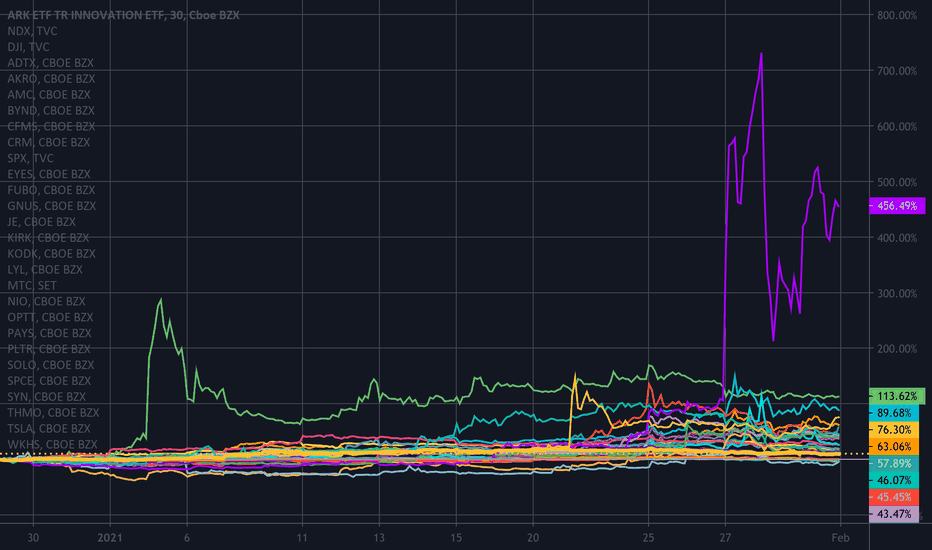Click the 20 date label on time axis
The image size is (932, 550).
click(x=533, y=538)
